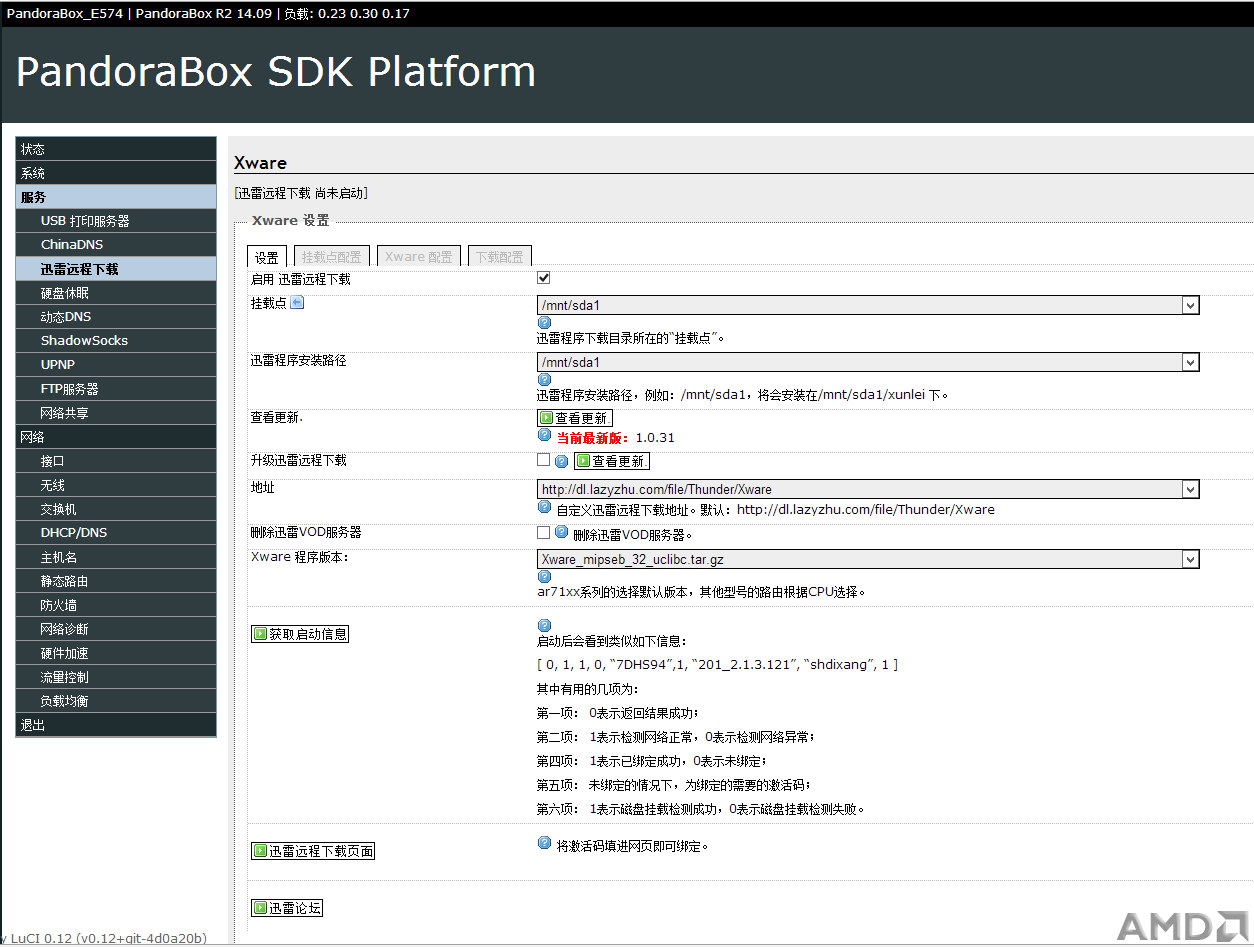Open 静态路由 in sidebar
Viewport: 1254px width, 947px height.
(116, 581)
